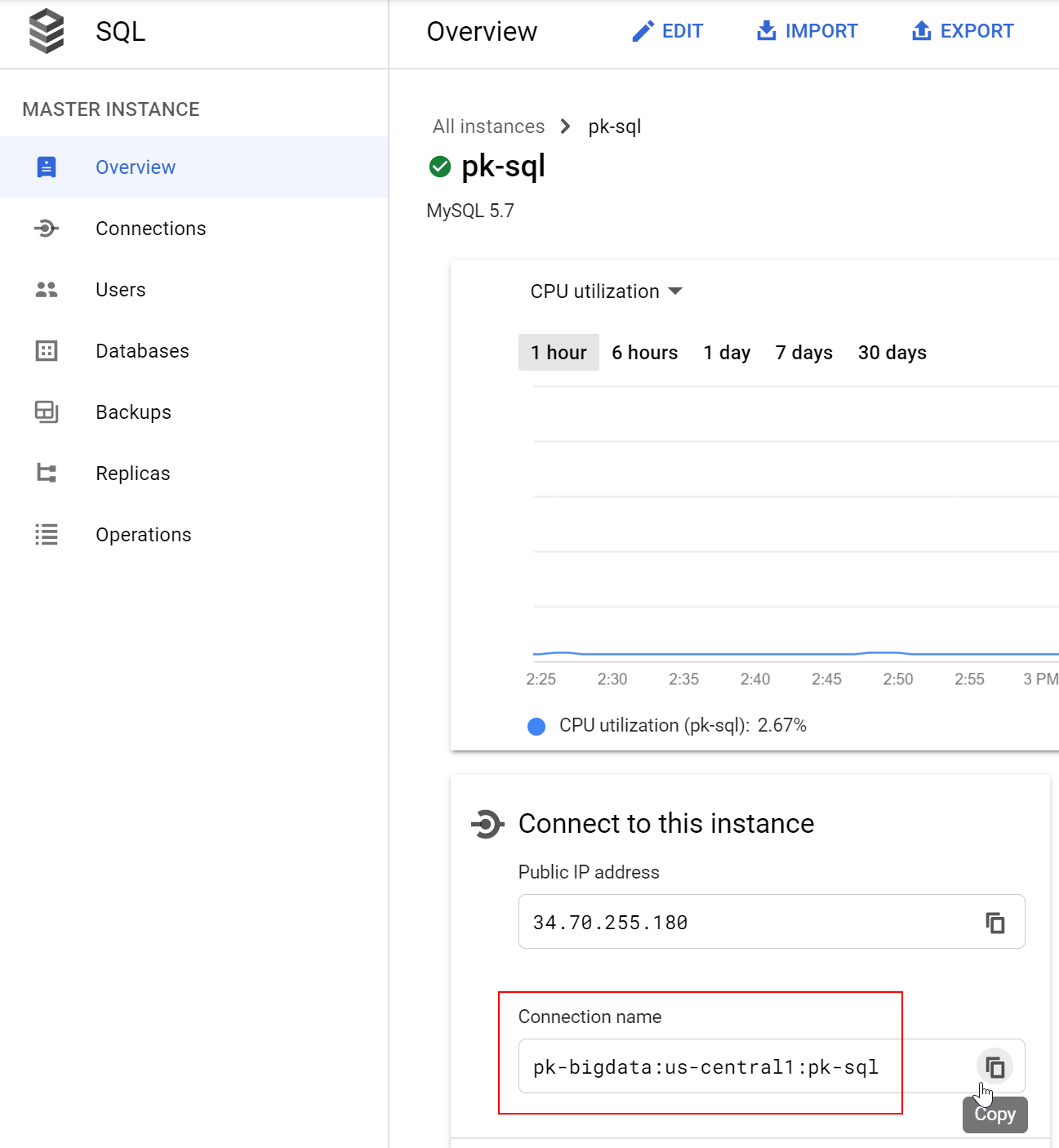The height and width of the screenshot is (1148, 1059).
Task: Click the pk-sql breadcrumb
Action: pos(615,127)
